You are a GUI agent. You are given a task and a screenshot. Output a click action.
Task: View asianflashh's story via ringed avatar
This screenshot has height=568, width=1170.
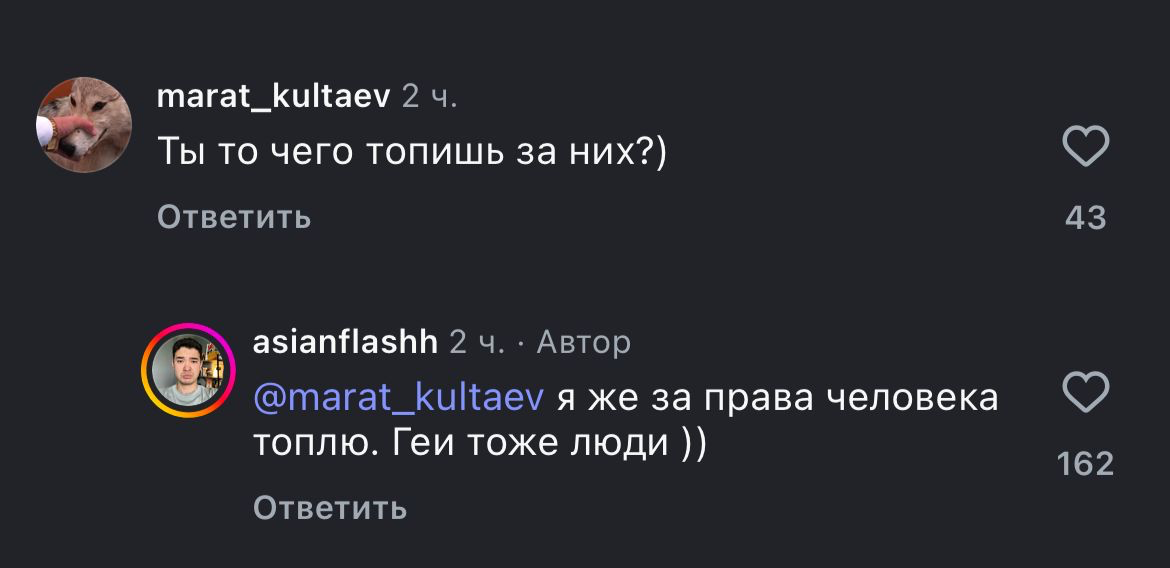click(x=187, y=370)
